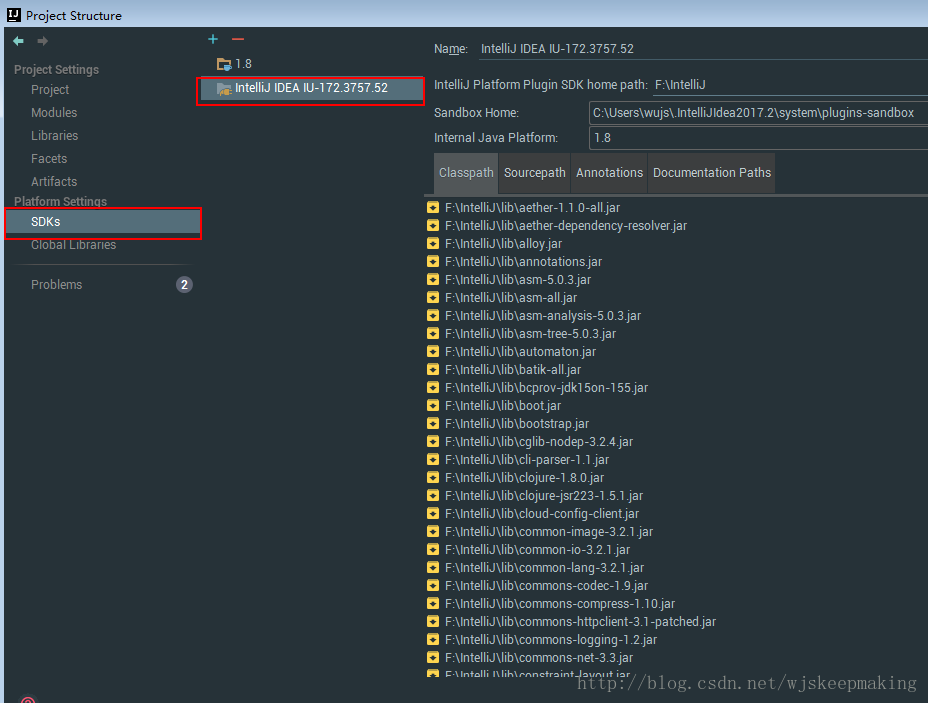This screenshot has width=928, height=703.
Task: Click jar icon for annotations.jar
Action: [x=433, y=262]
